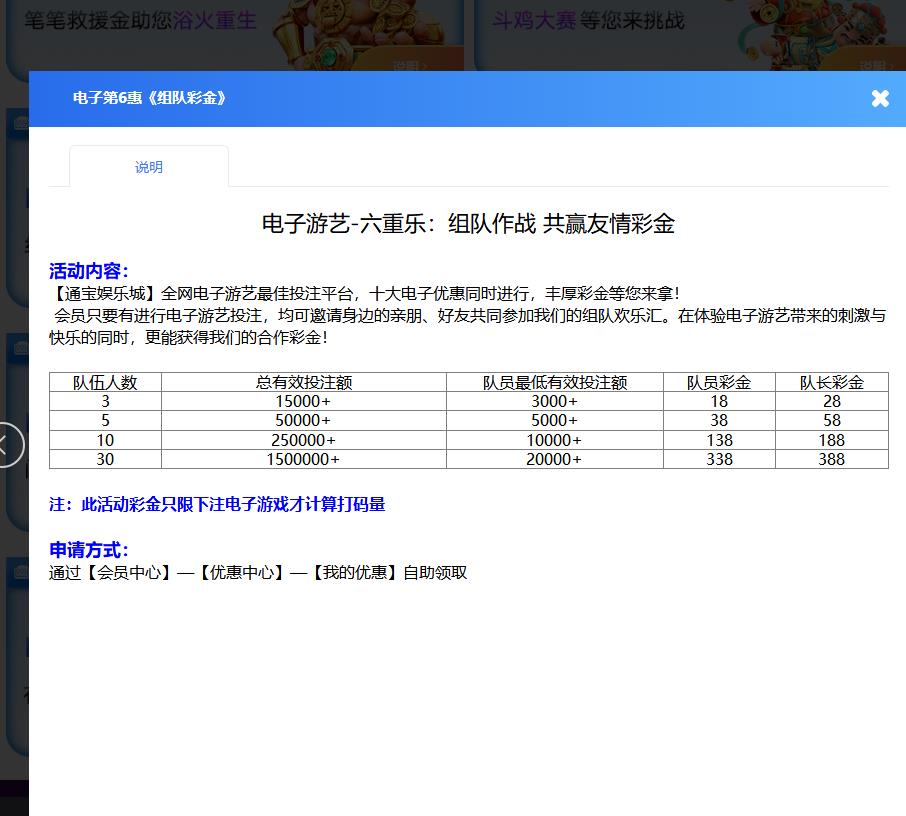Click the 电子游艺-六重乐 main heading
The height and width of the screenshot is (816, 906).
(x=468, y=224)
